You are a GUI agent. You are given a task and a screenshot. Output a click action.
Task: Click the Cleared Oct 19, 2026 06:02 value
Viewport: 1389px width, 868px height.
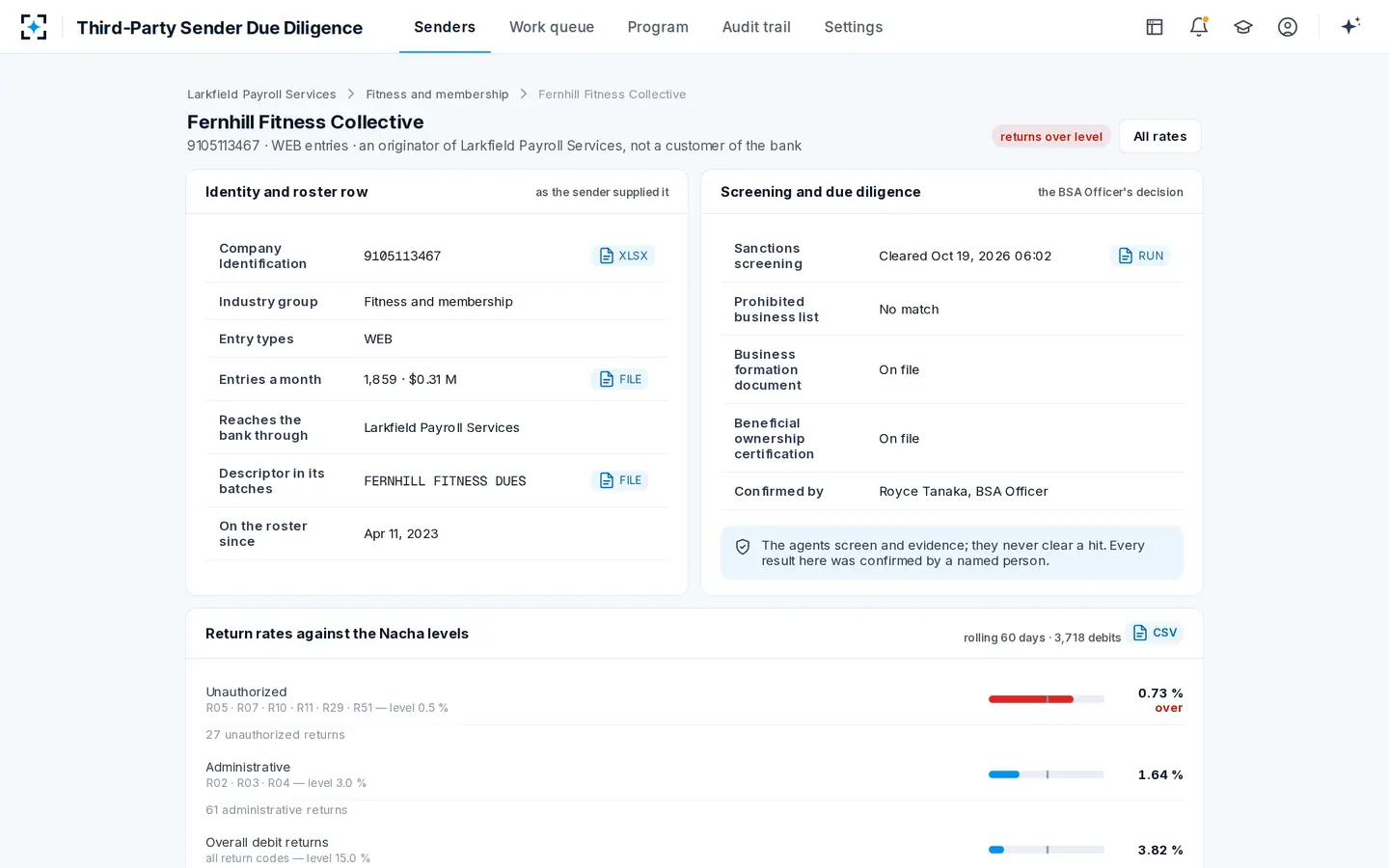[x=965, y=257]
